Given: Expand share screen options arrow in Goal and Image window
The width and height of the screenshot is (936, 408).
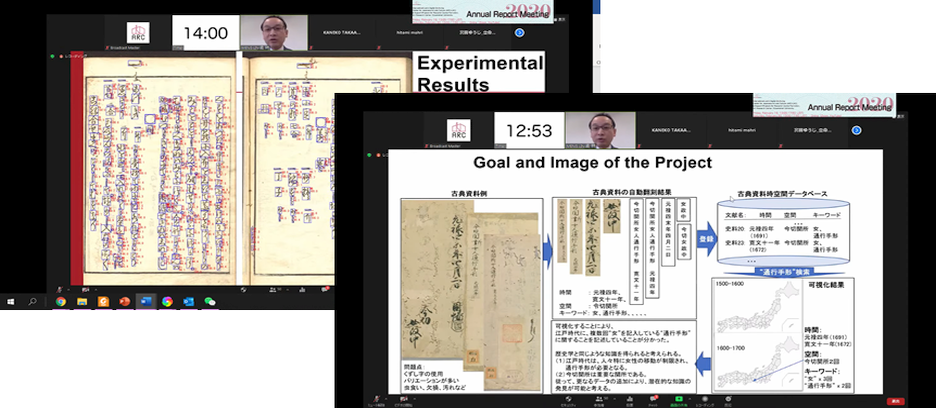Looking at the screenshot, I should coord(690,398).
